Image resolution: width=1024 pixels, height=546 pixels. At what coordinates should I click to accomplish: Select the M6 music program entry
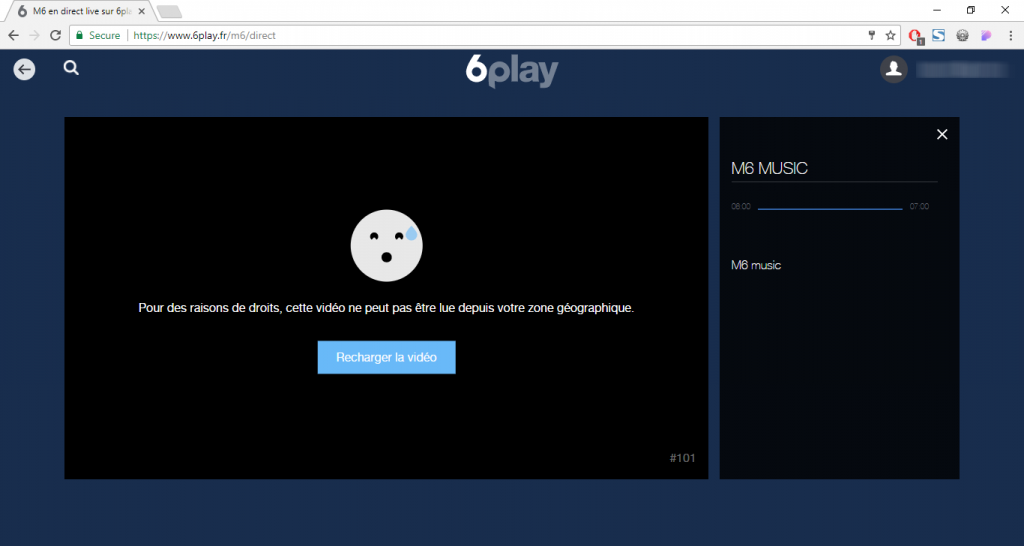[756, 265]
